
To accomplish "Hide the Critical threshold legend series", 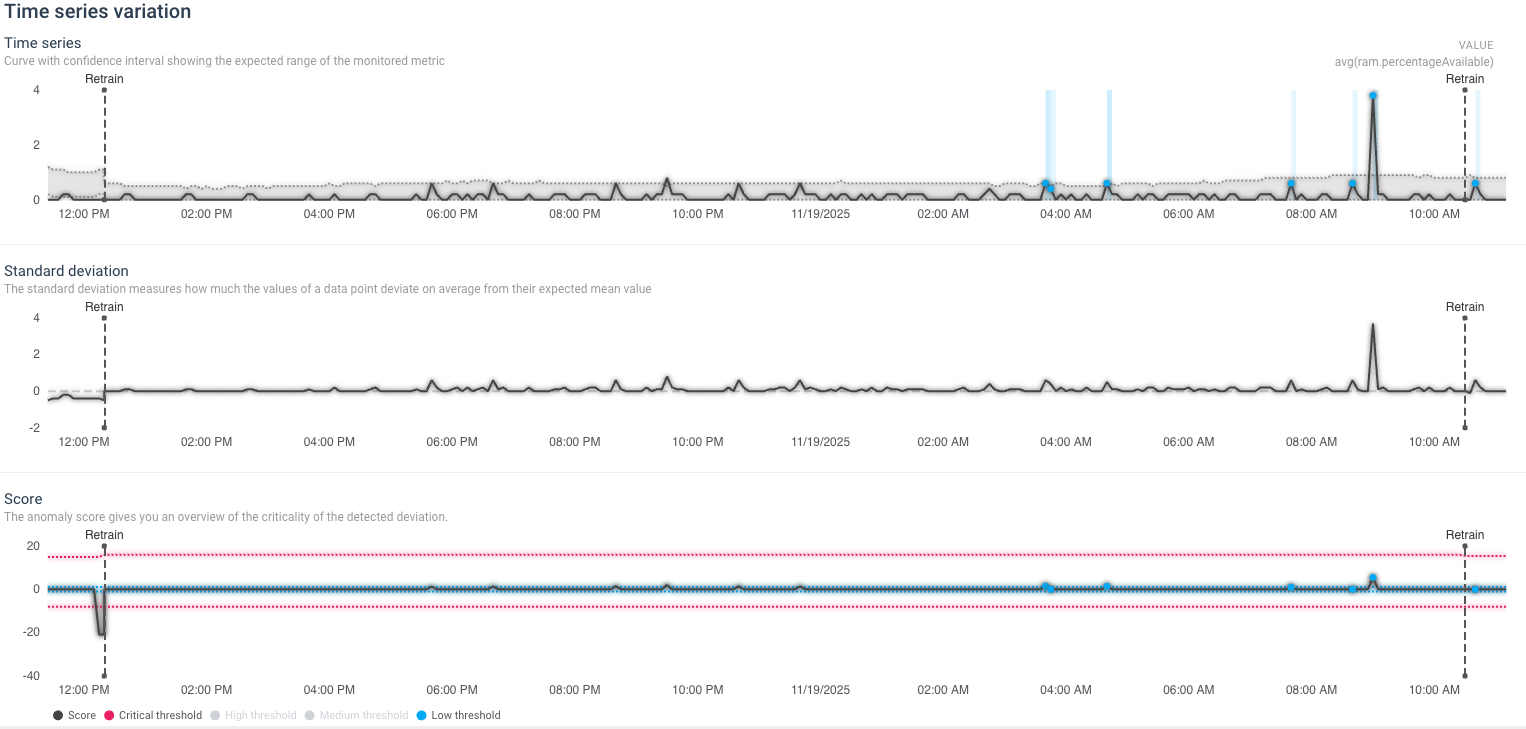I will coord(153,715).
